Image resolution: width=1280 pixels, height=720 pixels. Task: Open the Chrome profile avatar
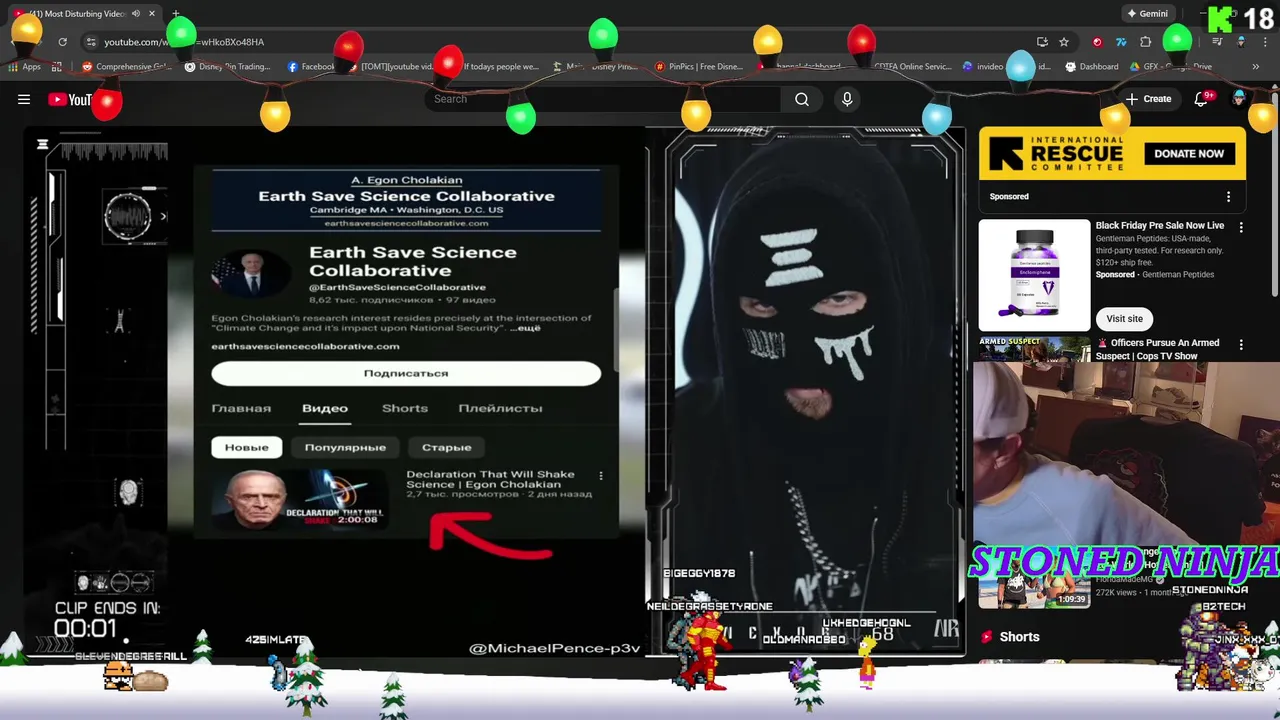tap(1241, 42)
